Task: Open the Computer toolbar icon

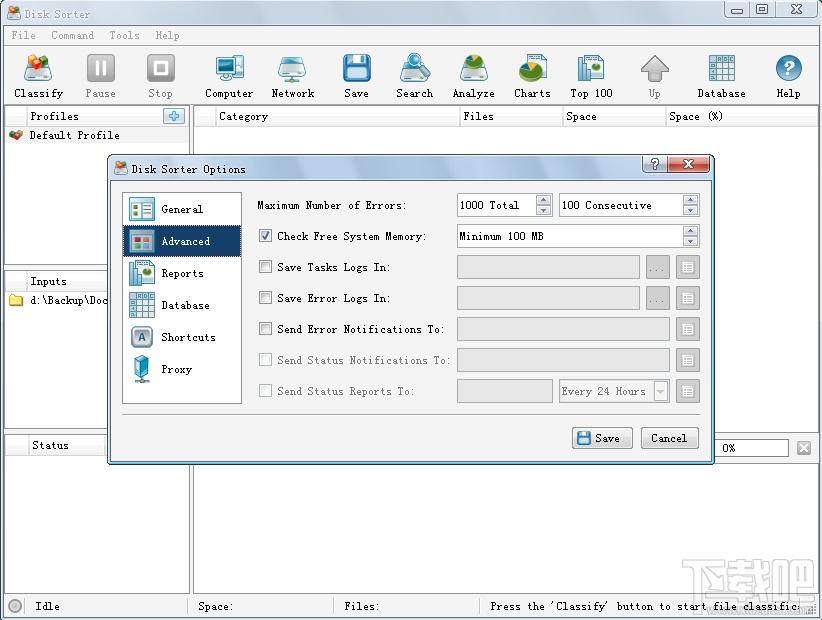Action: click(229, 77)
